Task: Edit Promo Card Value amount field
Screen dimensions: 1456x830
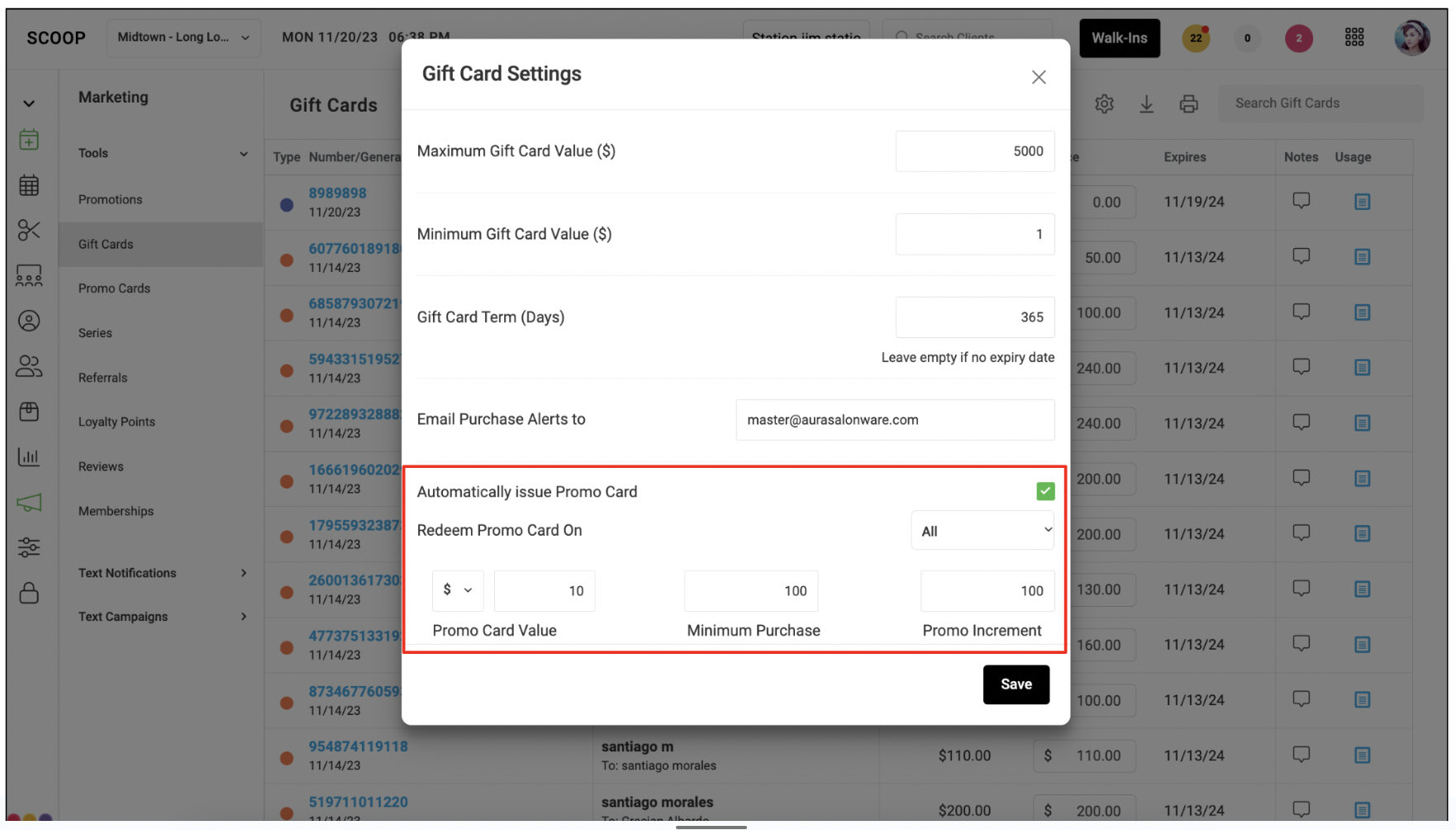Action: pos(545,590)
